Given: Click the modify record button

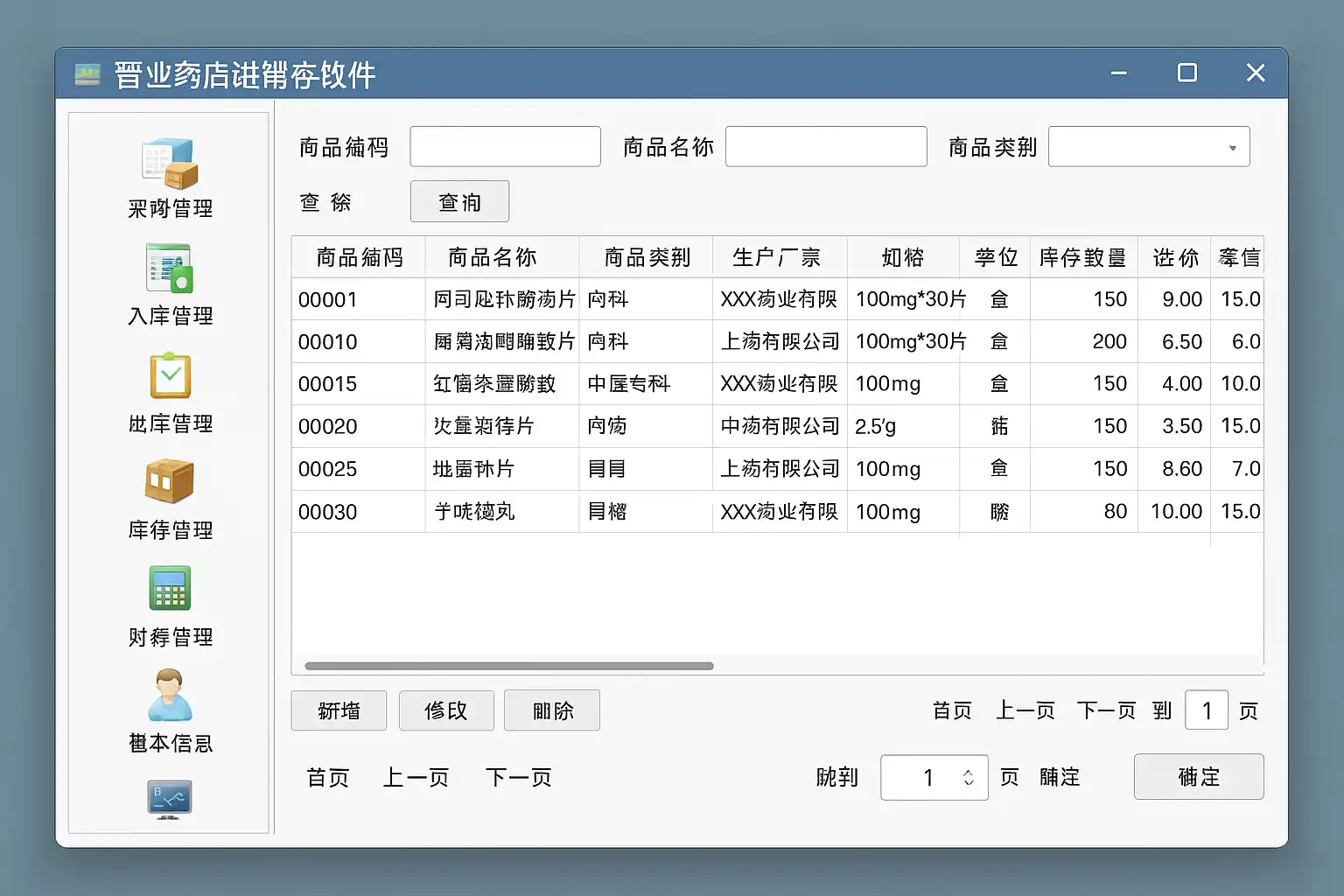Looking at the screenshot, I should pyautogui.click(x=446, y=710).
